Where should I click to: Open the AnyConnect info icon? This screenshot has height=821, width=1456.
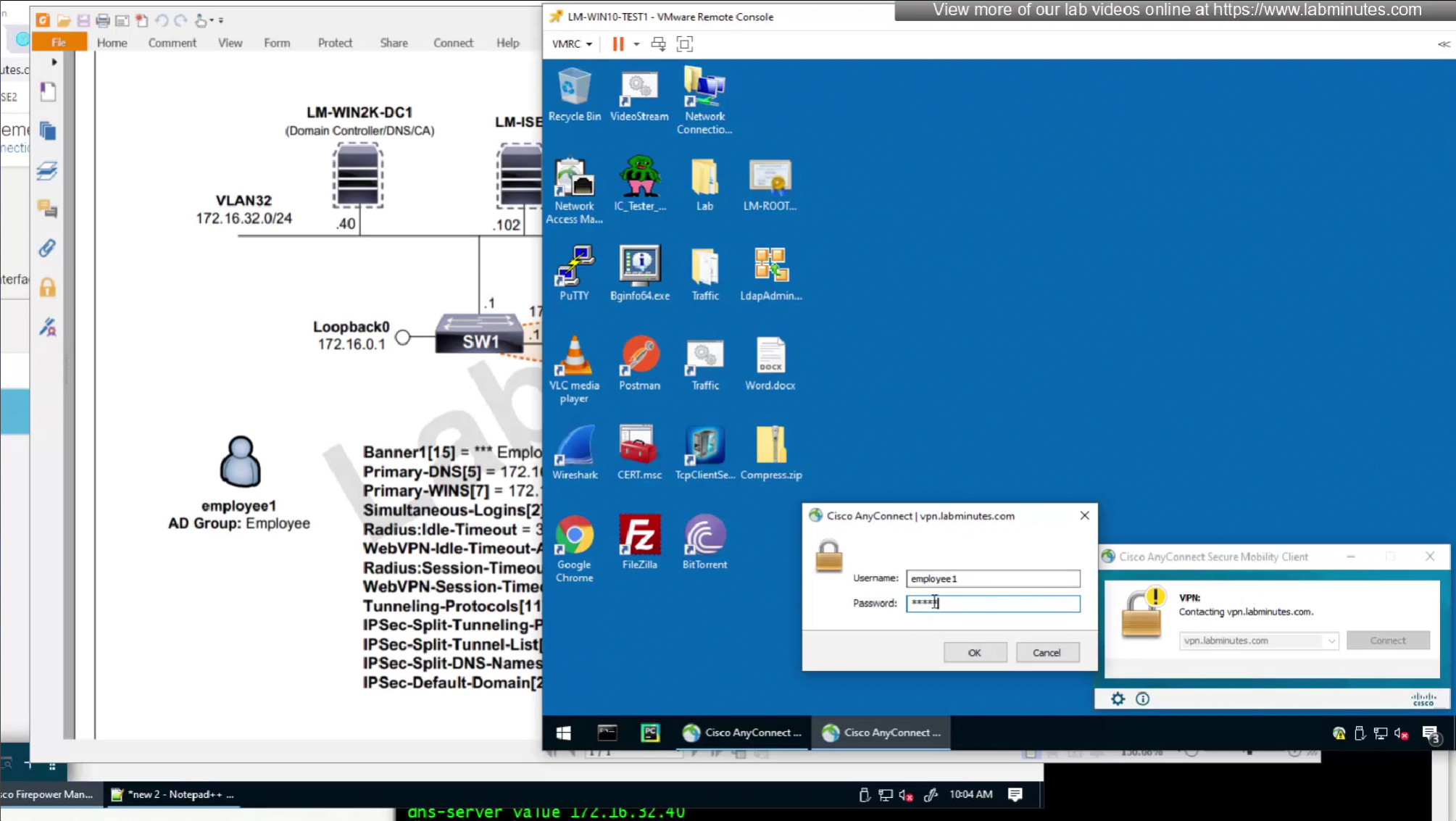click(x=1142, y=699)
